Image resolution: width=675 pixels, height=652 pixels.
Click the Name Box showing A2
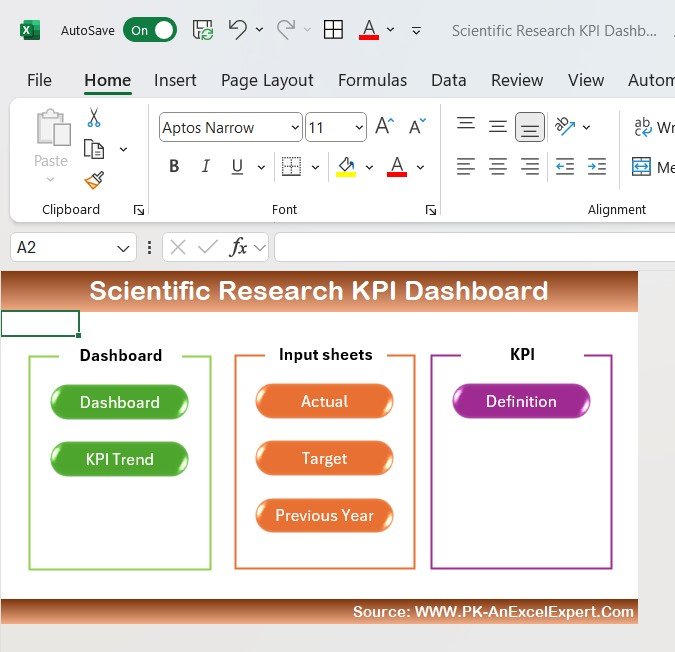click(x=73, y=247)
